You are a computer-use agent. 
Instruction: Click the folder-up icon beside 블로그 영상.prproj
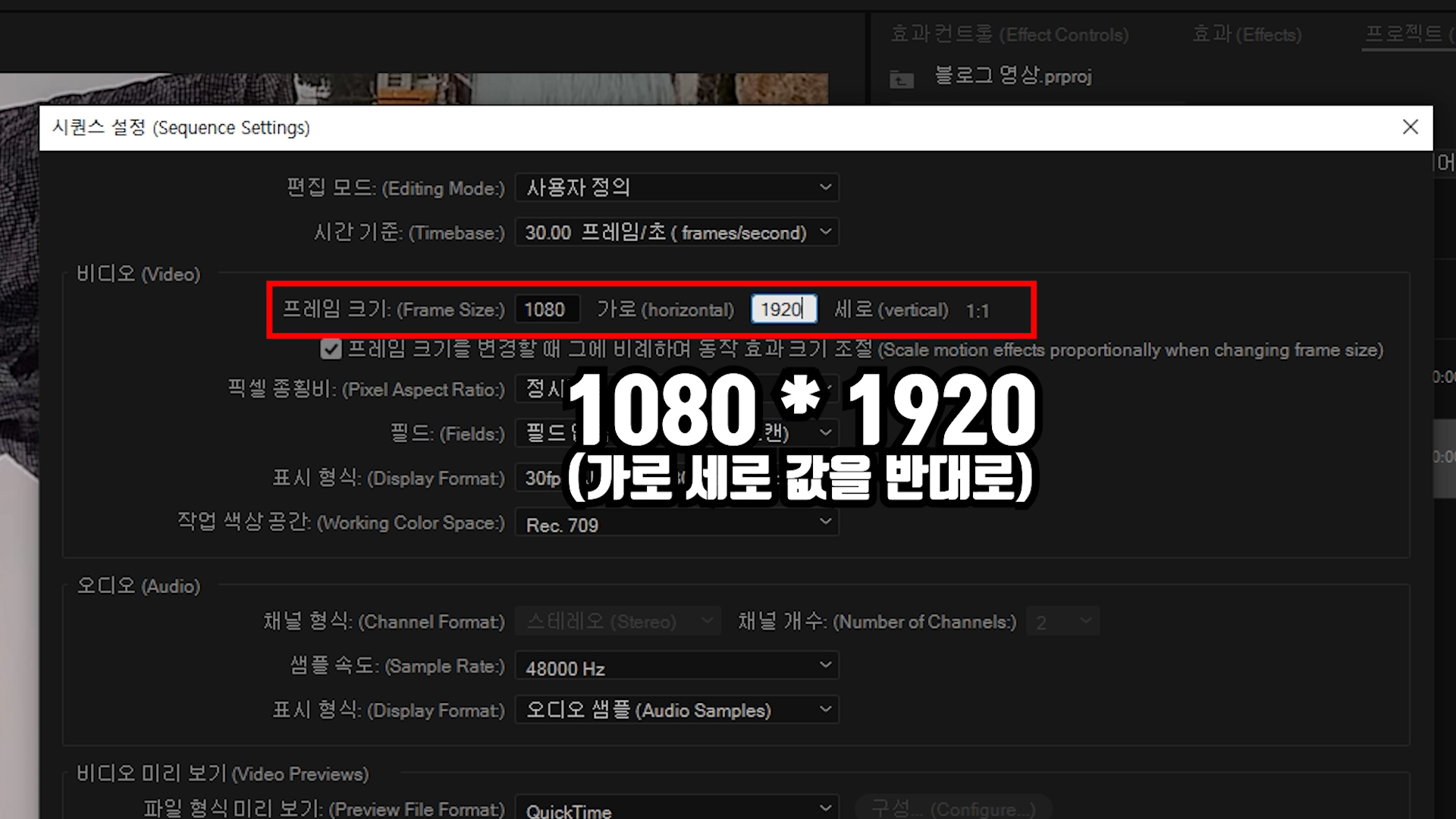click(902, 79)
